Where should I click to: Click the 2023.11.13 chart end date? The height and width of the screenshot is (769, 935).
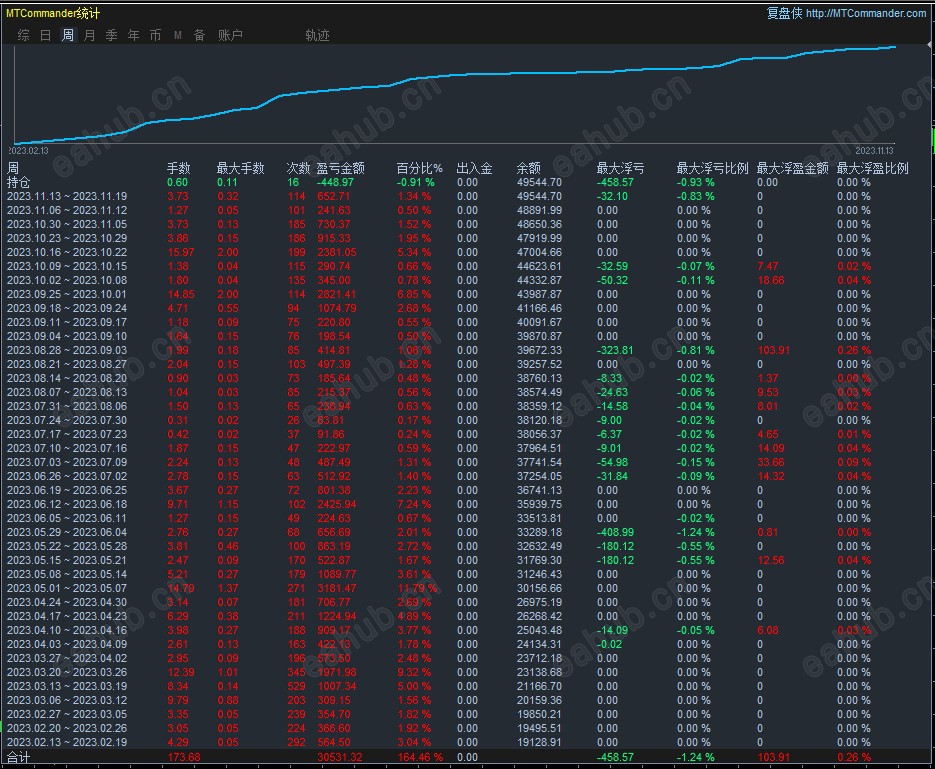click(874, 151)
